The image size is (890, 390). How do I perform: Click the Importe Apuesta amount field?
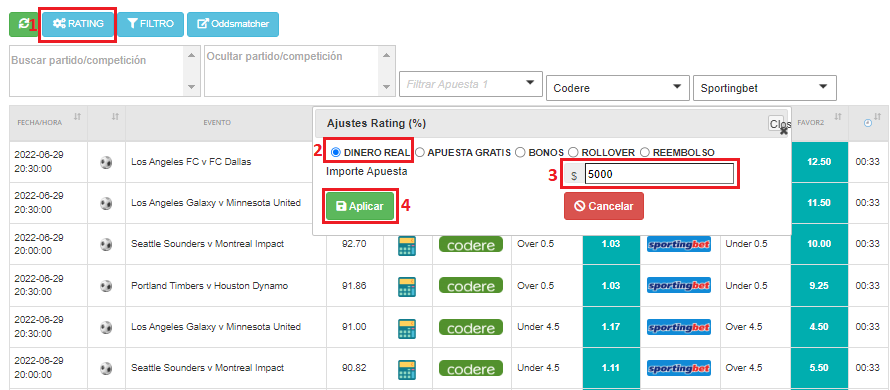click(658, 175)
